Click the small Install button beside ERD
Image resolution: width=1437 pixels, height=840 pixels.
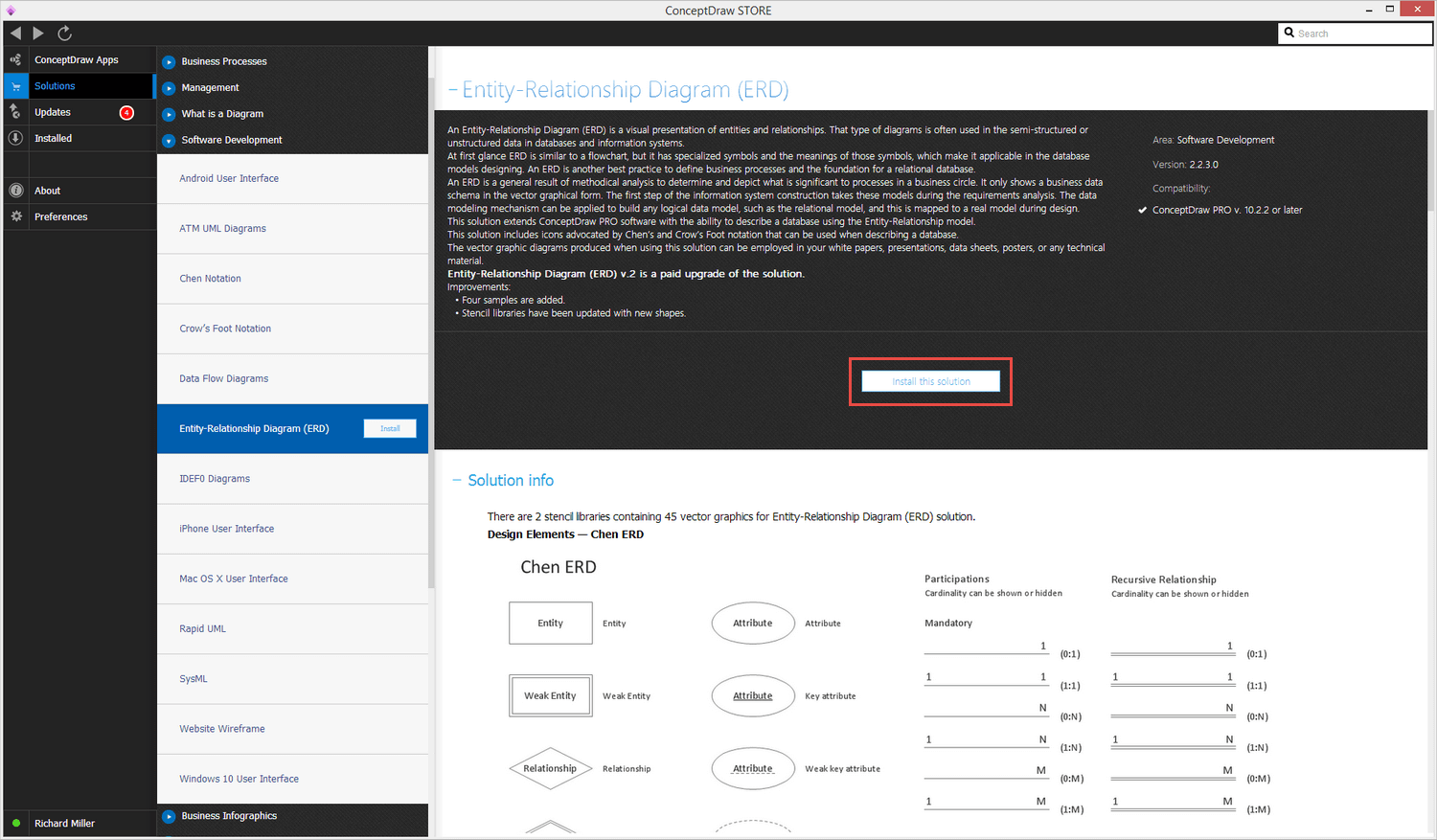(x=390, y=428)
